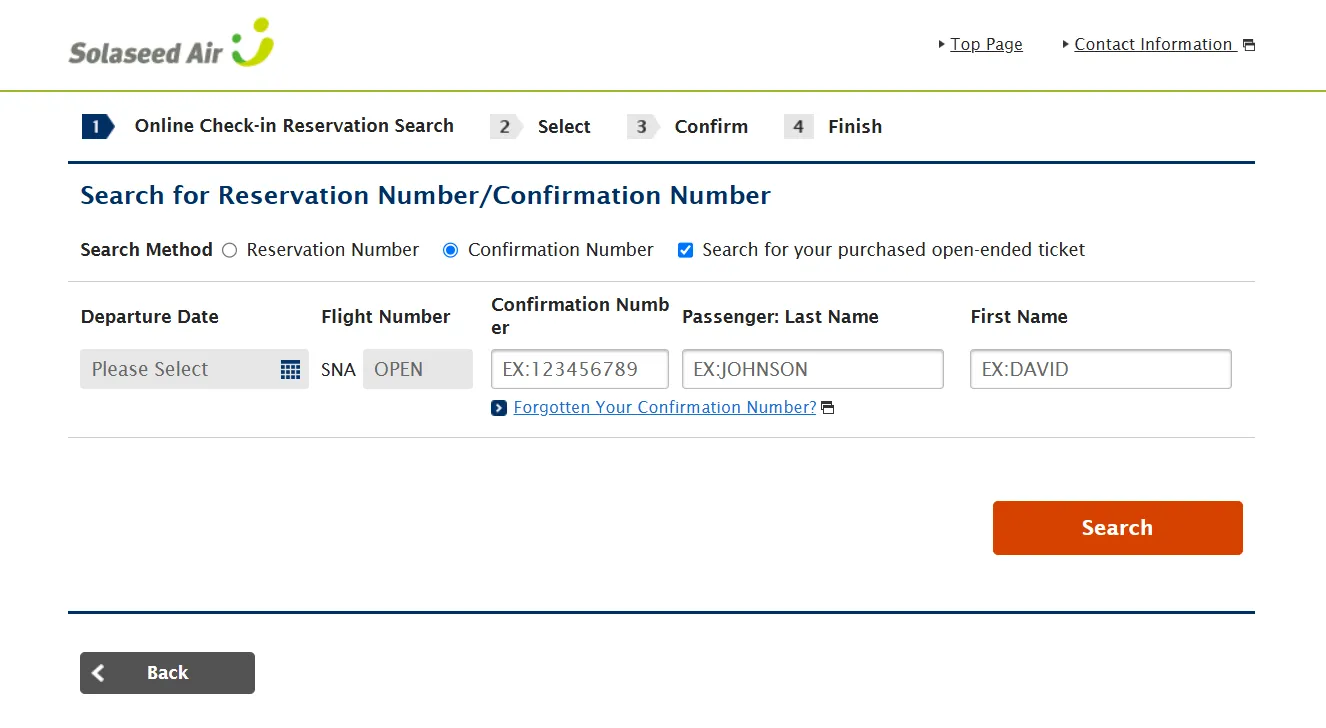Click the small arrow before Top Page

pos(942,44)
